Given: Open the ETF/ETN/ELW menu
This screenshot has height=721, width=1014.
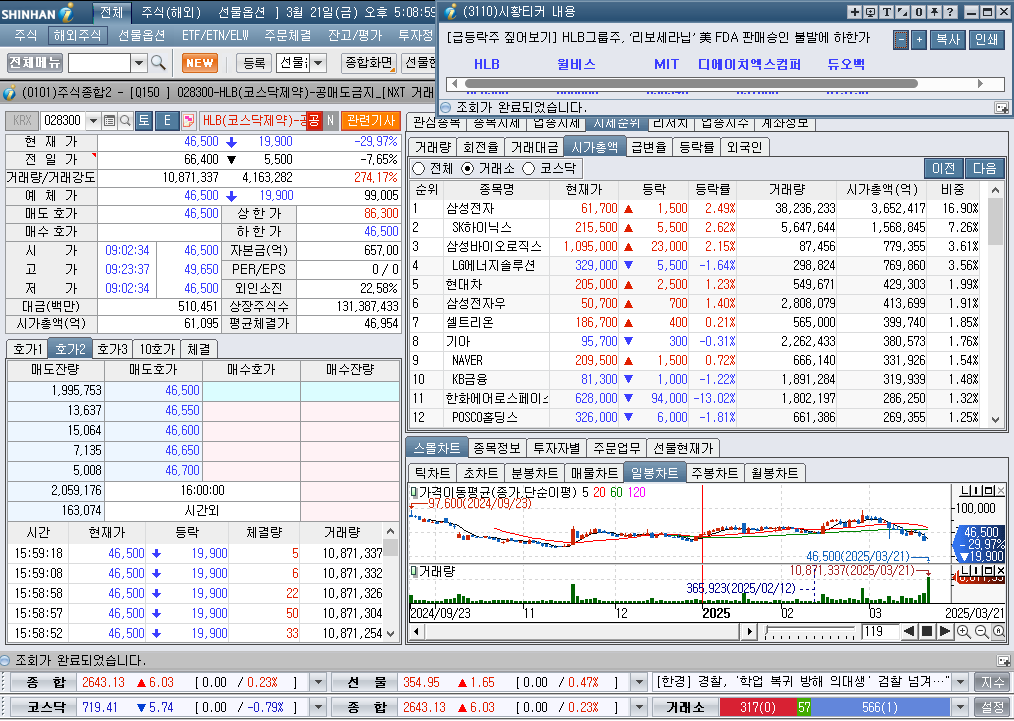Looking at the screenshot, I should 215,35.
